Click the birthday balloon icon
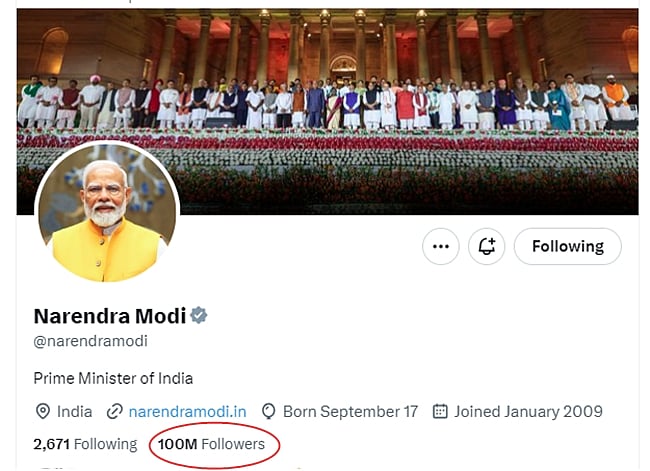The width and height of the screenshot is (650, 471). point(268,411)
